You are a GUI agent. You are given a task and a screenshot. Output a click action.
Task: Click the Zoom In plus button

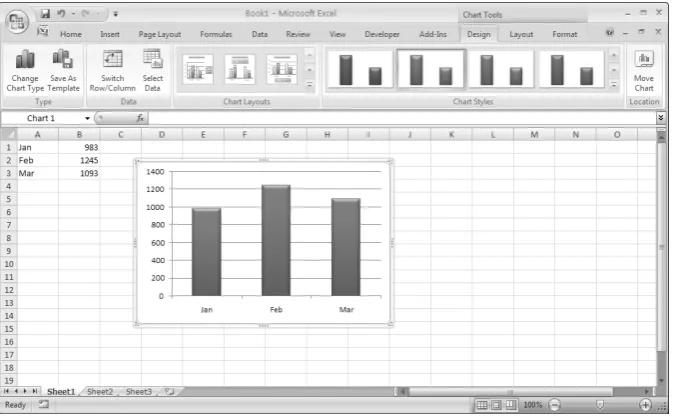pos(645,405)
